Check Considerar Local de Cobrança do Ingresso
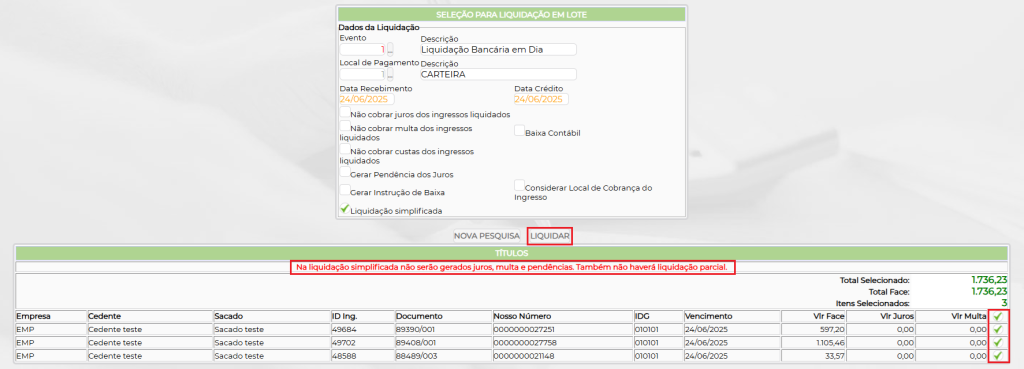The height and width of the screenshot is (369, 1024). tap(519, 185)
